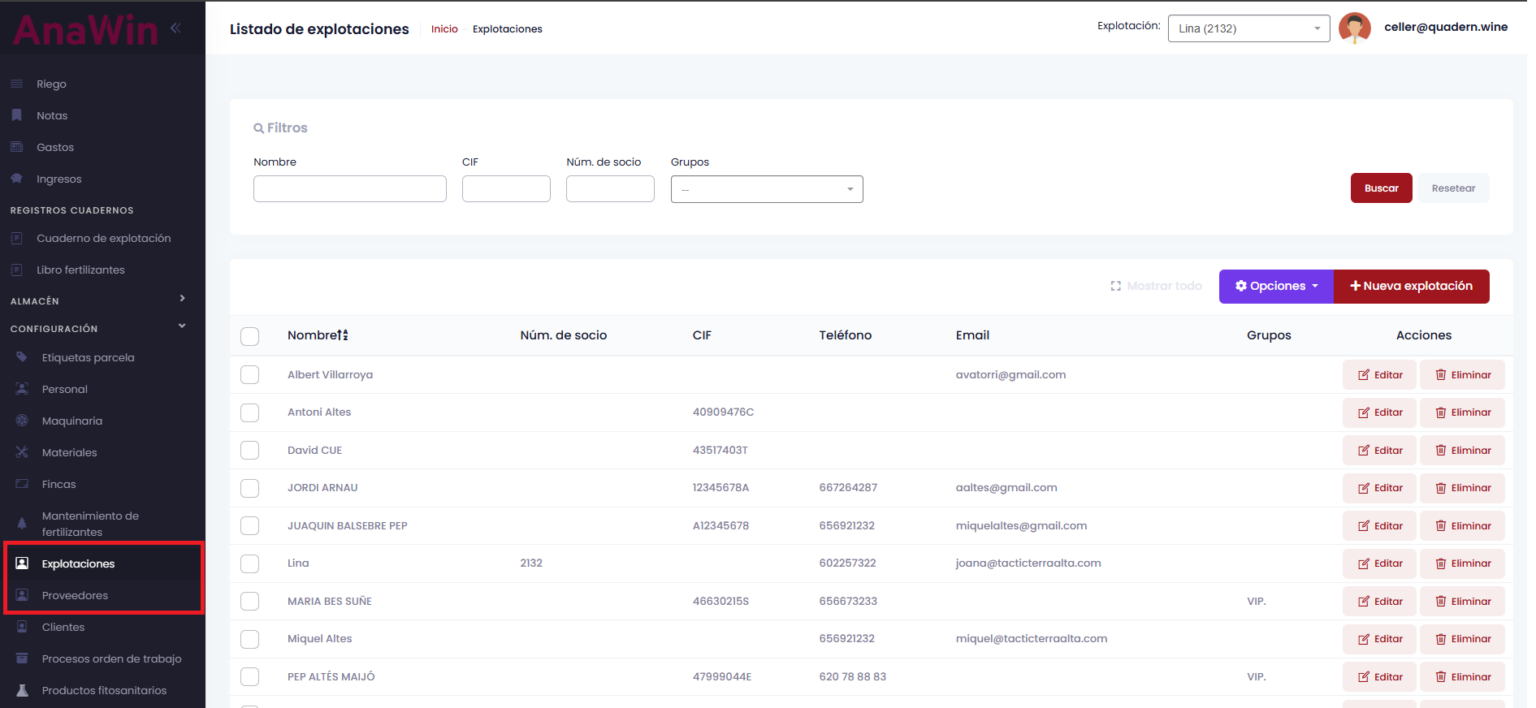This screenshot has height=708, width=1536.
Task: Click the Riego sidebar icon
Action: point(16,84)
